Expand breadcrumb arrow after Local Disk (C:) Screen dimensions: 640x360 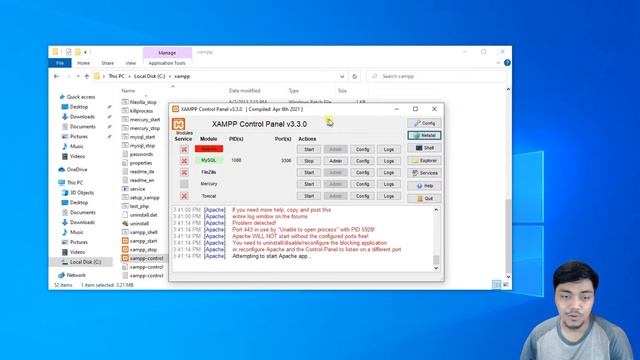click(x=170, y=76)
